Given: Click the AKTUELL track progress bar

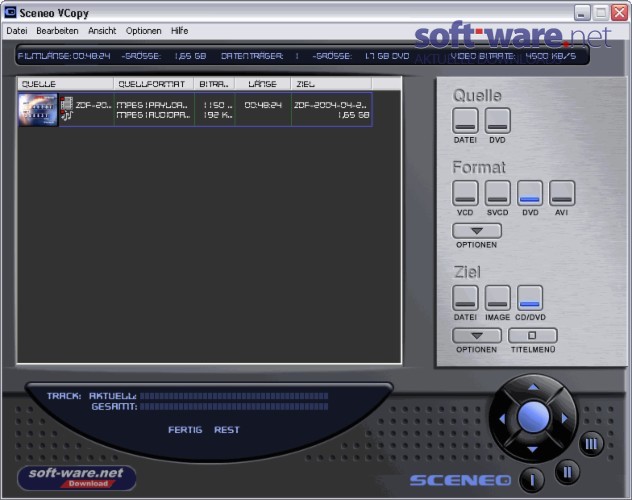Looking at the screenshot, I should (x=234, y=396).
